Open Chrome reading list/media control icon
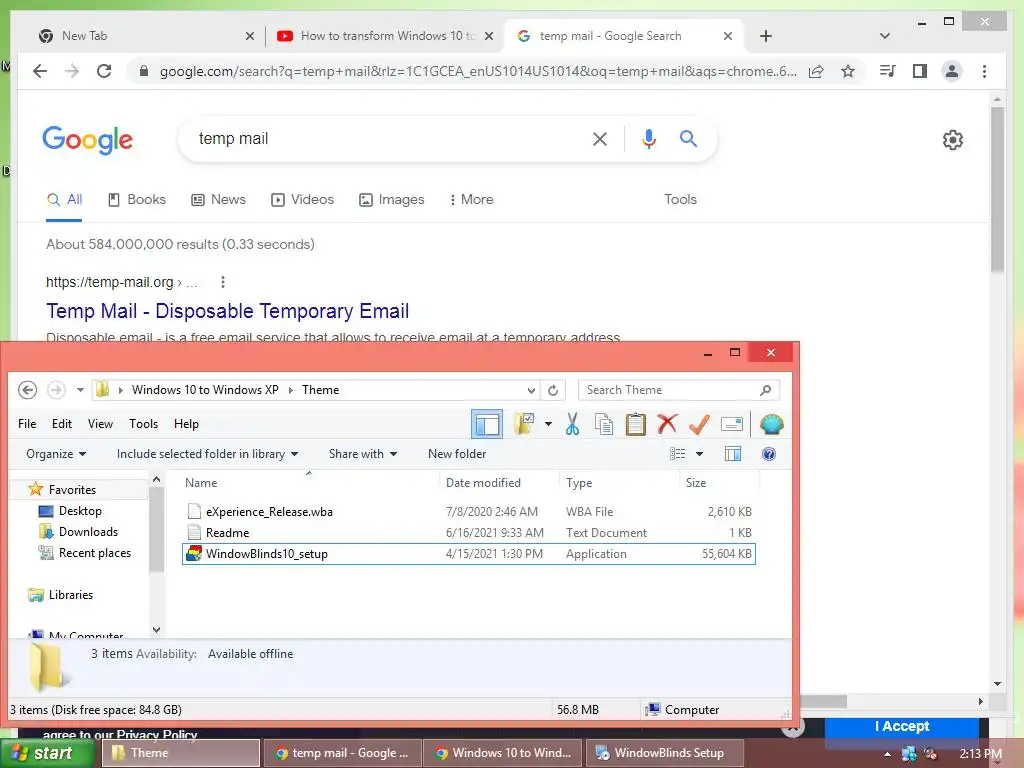1024x768 pixels. point(888,71)
